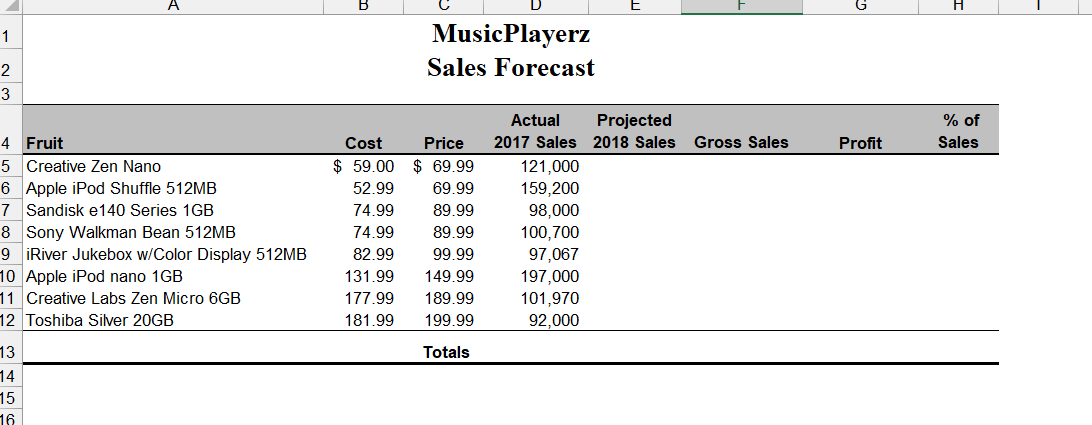Viewport: 1092px width, 425px height.
Task: Select the Profit header cell
Action: click(861, 130)
